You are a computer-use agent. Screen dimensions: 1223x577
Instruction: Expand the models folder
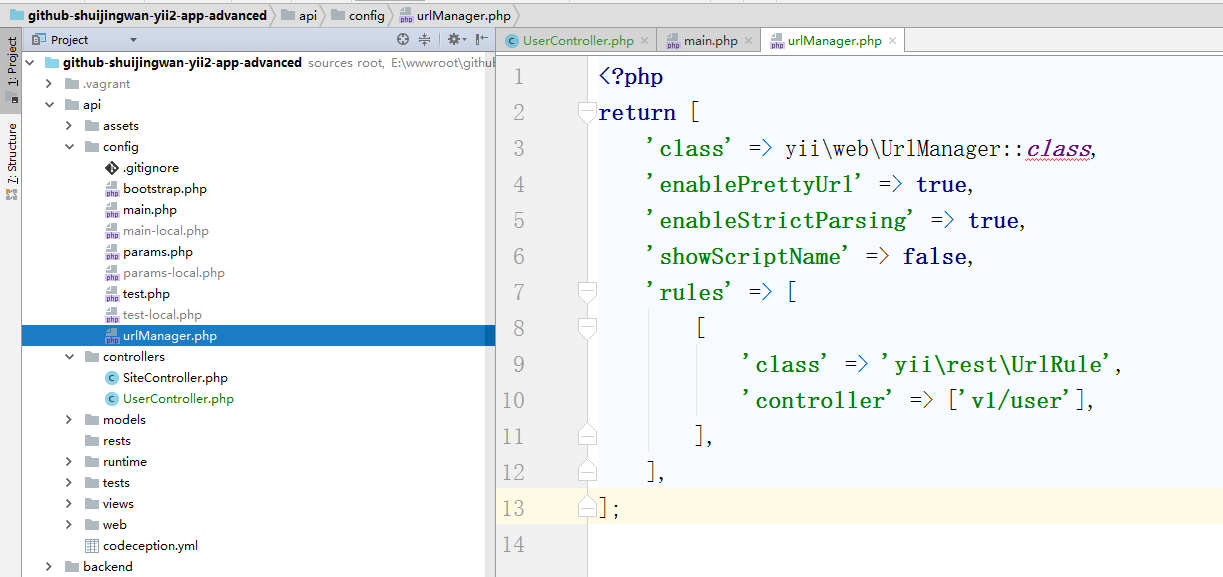point(68,420)
